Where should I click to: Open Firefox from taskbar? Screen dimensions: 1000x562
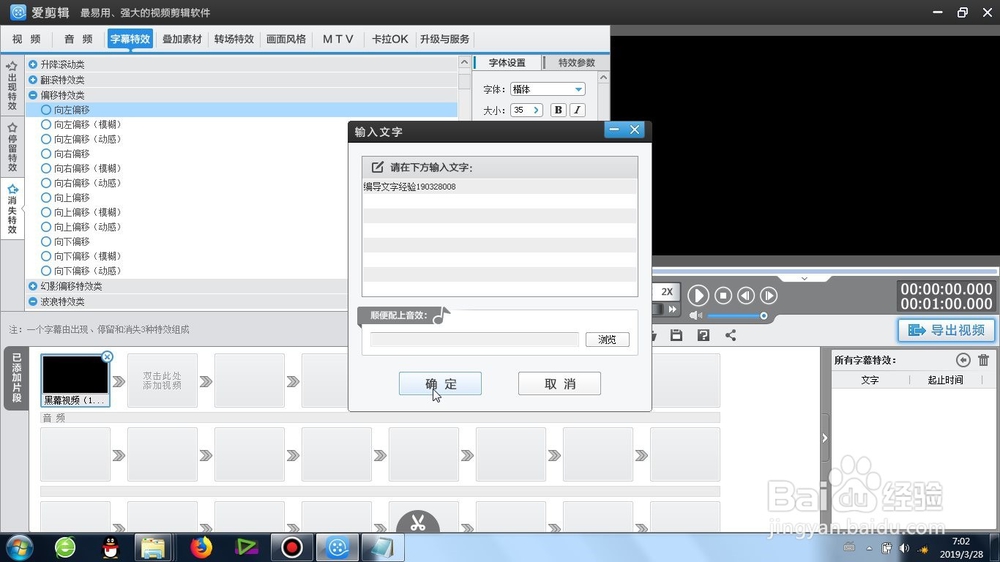click(201, 547)
